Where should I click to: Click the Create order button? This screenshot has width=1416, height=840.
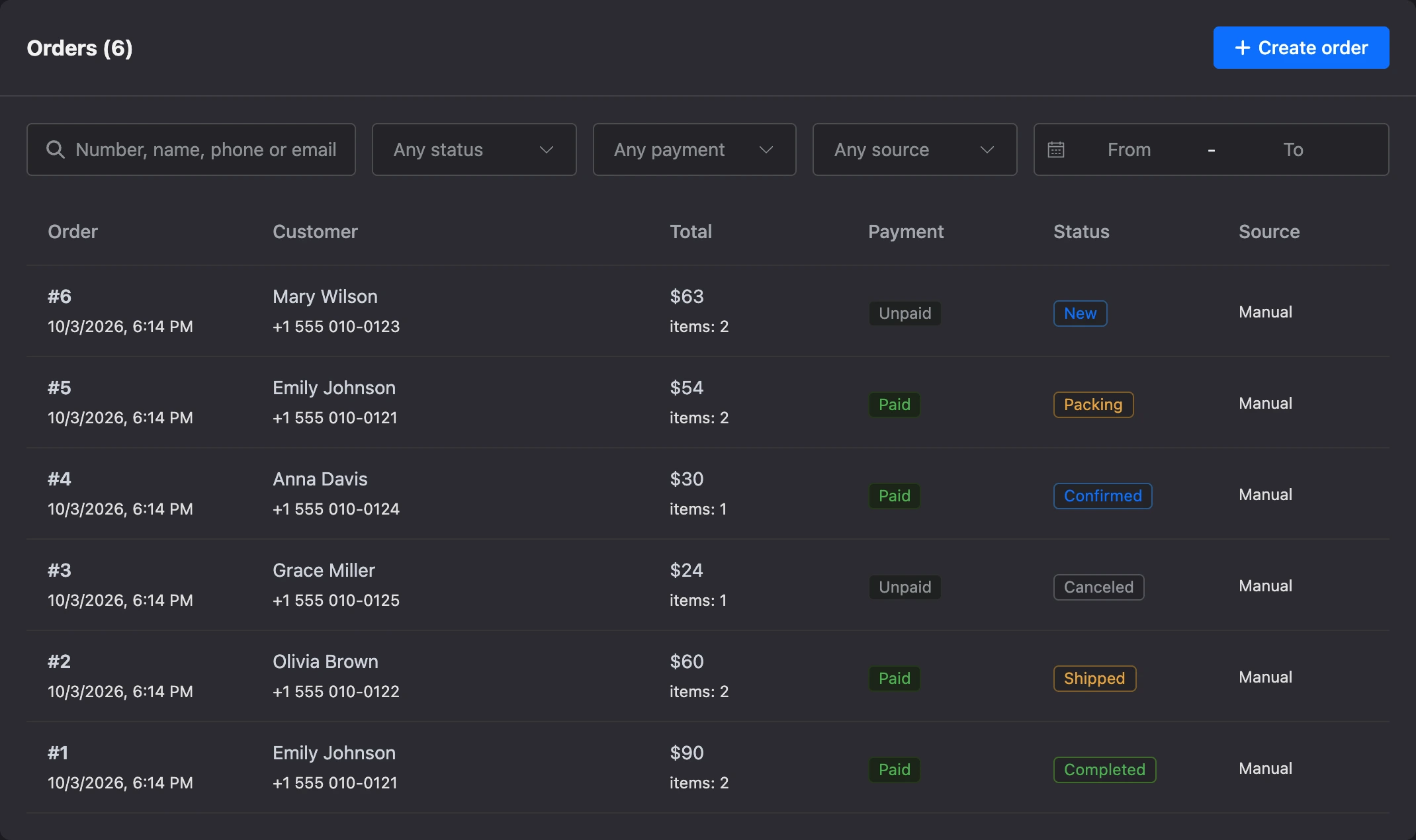[x=1301, y=48]
